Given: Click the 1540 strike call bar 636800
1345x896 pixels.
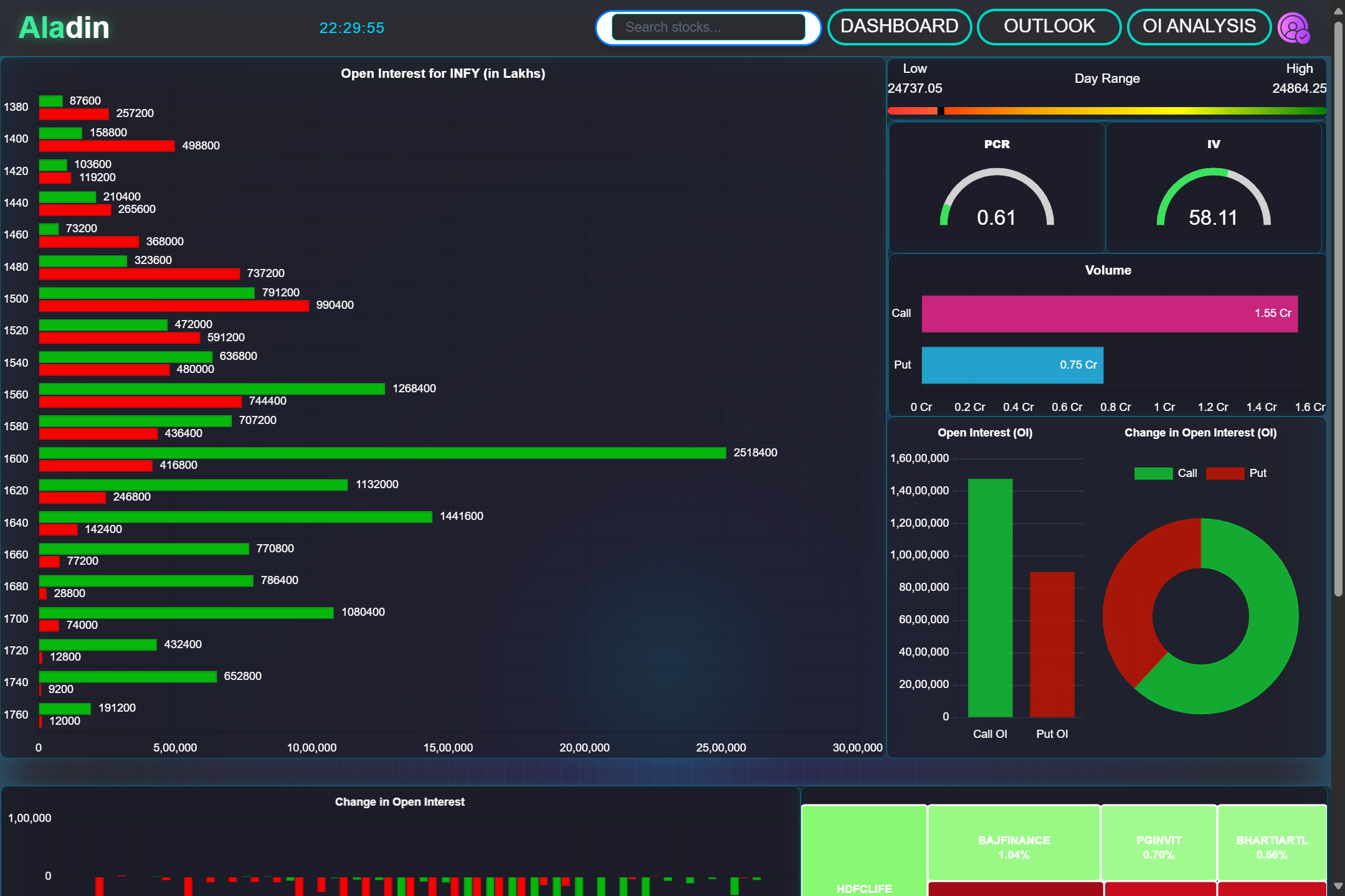Looking at the screenshot, I should 126,357.
